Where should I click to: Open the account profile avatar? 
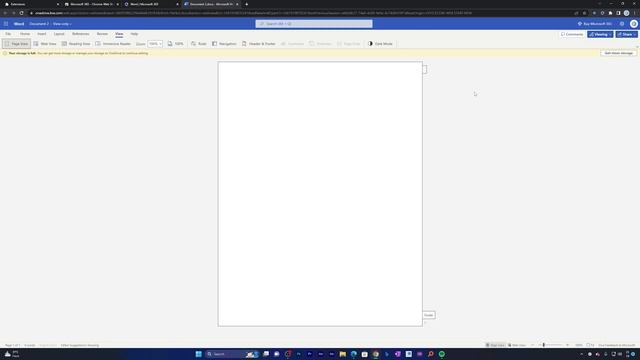click(x=633, y=24)
